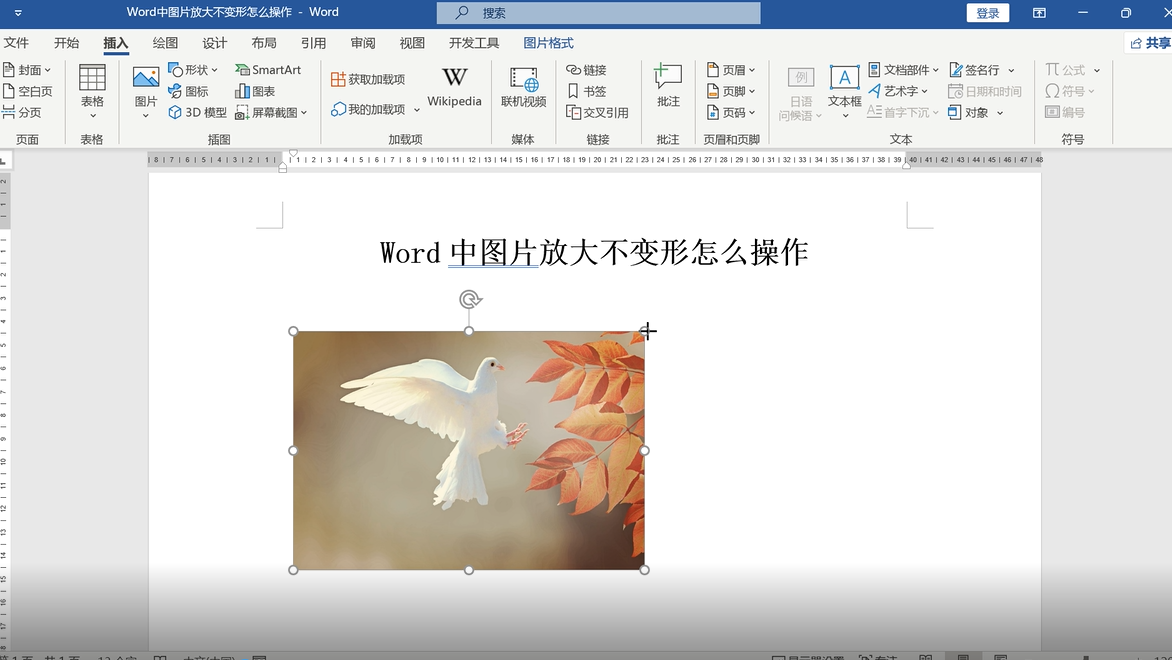Select the dove picture in the document
1172x660 pixels.
[468, 450]
